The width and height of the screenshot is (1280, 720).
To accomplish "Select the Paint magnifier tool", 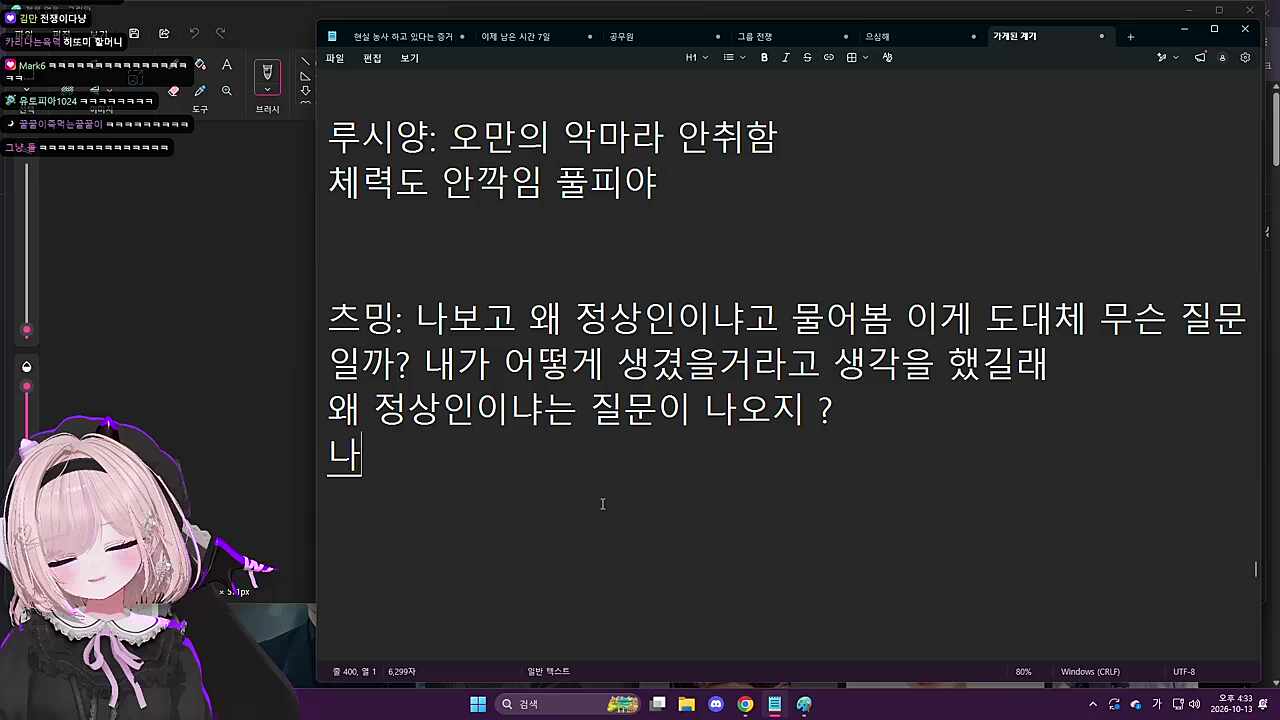I will tap(227, 91).
